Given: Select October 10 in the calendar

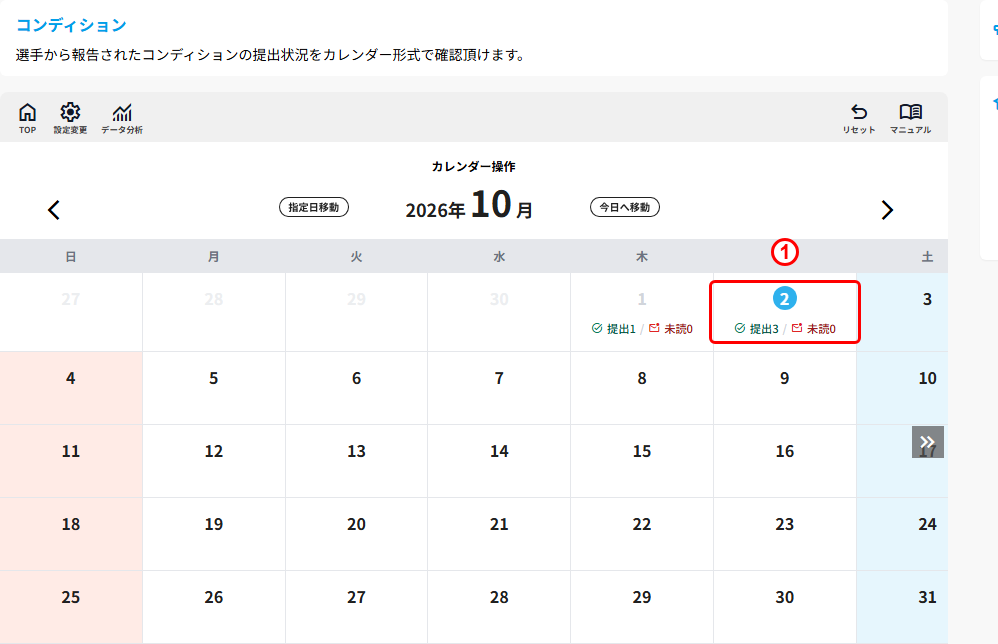Looking at the screenshot, I should click(927, 378).
